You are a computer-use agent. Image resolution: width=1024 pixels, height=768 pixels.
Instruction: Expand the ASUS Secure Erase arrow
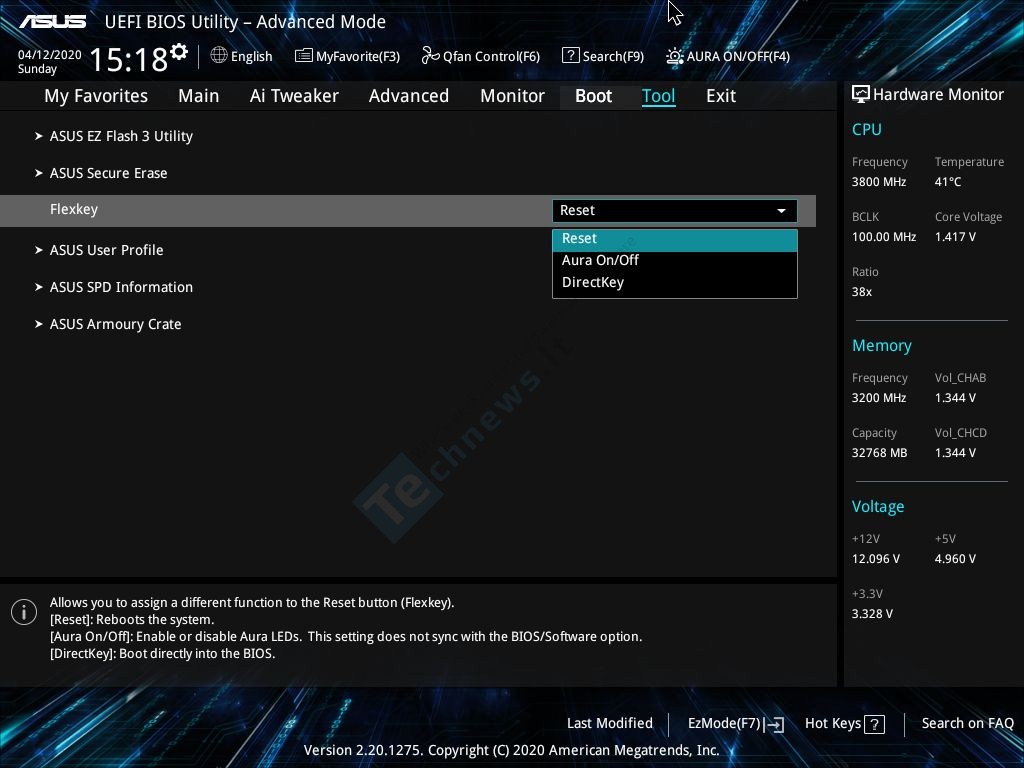click(39, 173)
